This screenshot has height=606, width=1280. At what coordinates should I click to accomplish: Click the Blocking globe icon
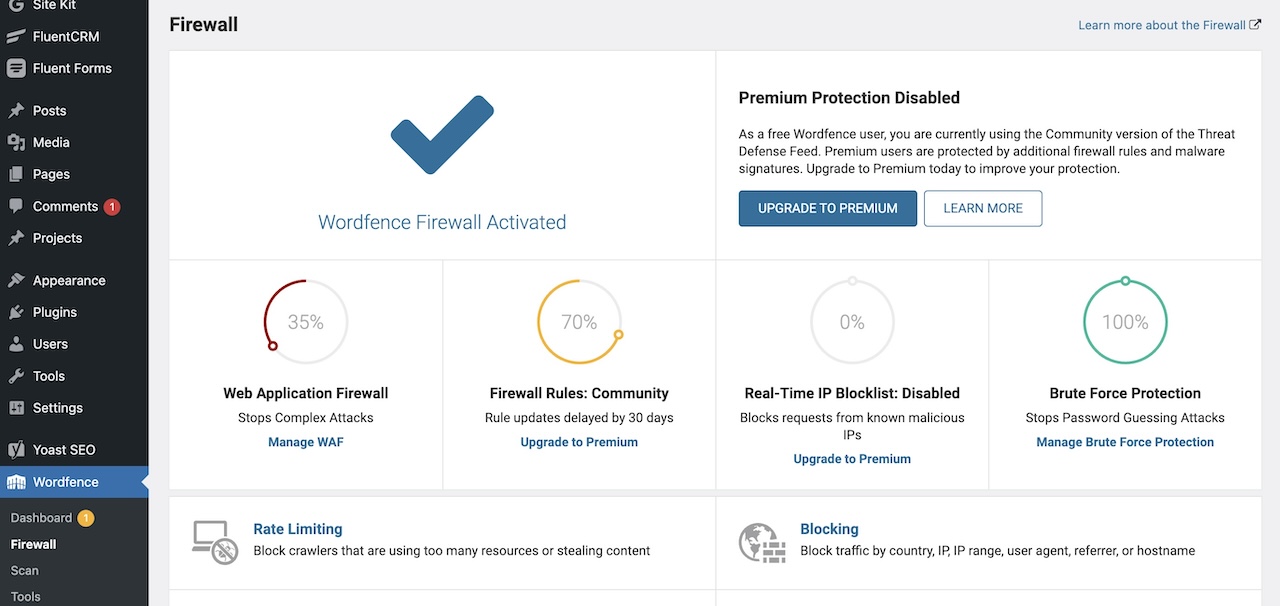[x=762, y=541]
